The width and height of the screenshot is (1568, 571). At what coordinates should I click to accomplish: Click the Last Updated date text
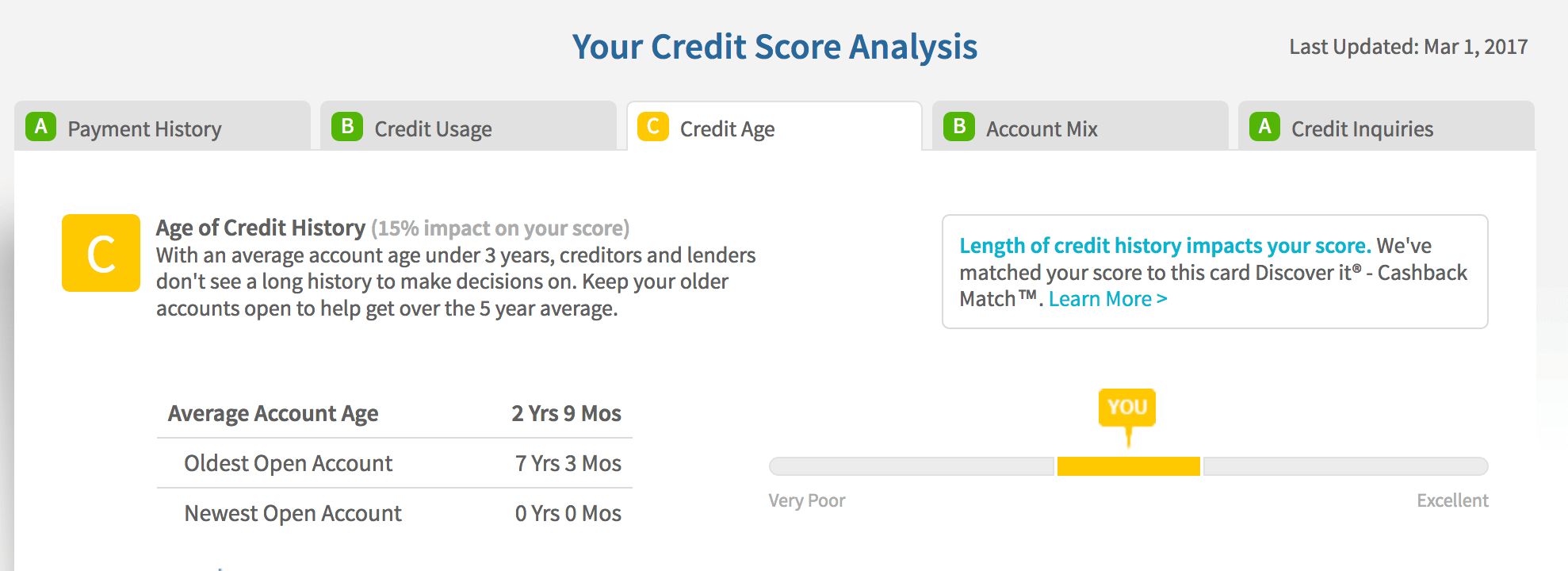coord(1408,46)
